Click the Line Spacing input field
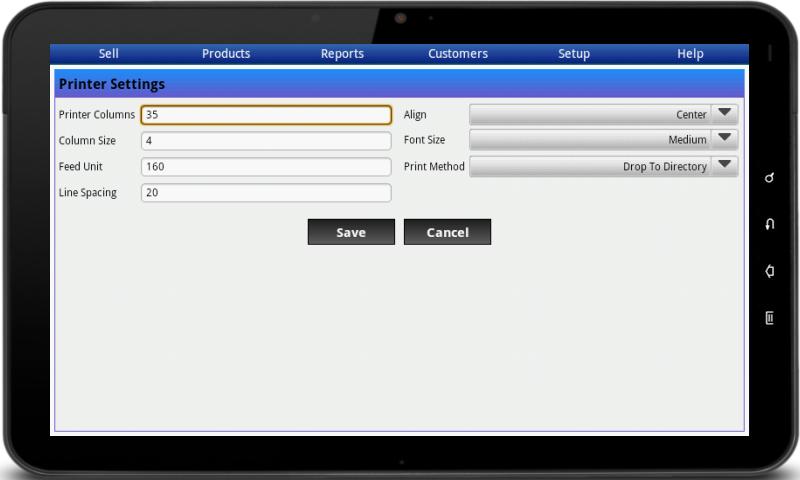800x480 pixels. pyautogui.click(x=266, y=193)
